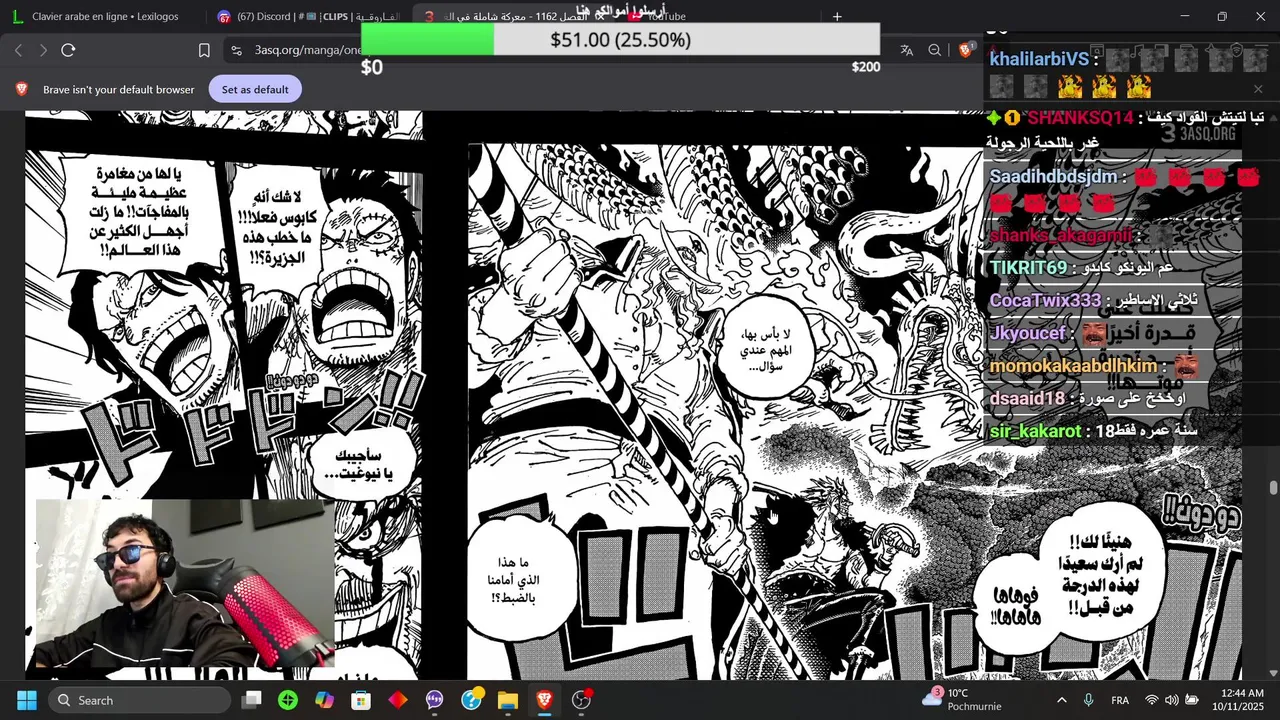Click username dsaaid18 in chat
1280x720 pixels.
click(1027, 398)
